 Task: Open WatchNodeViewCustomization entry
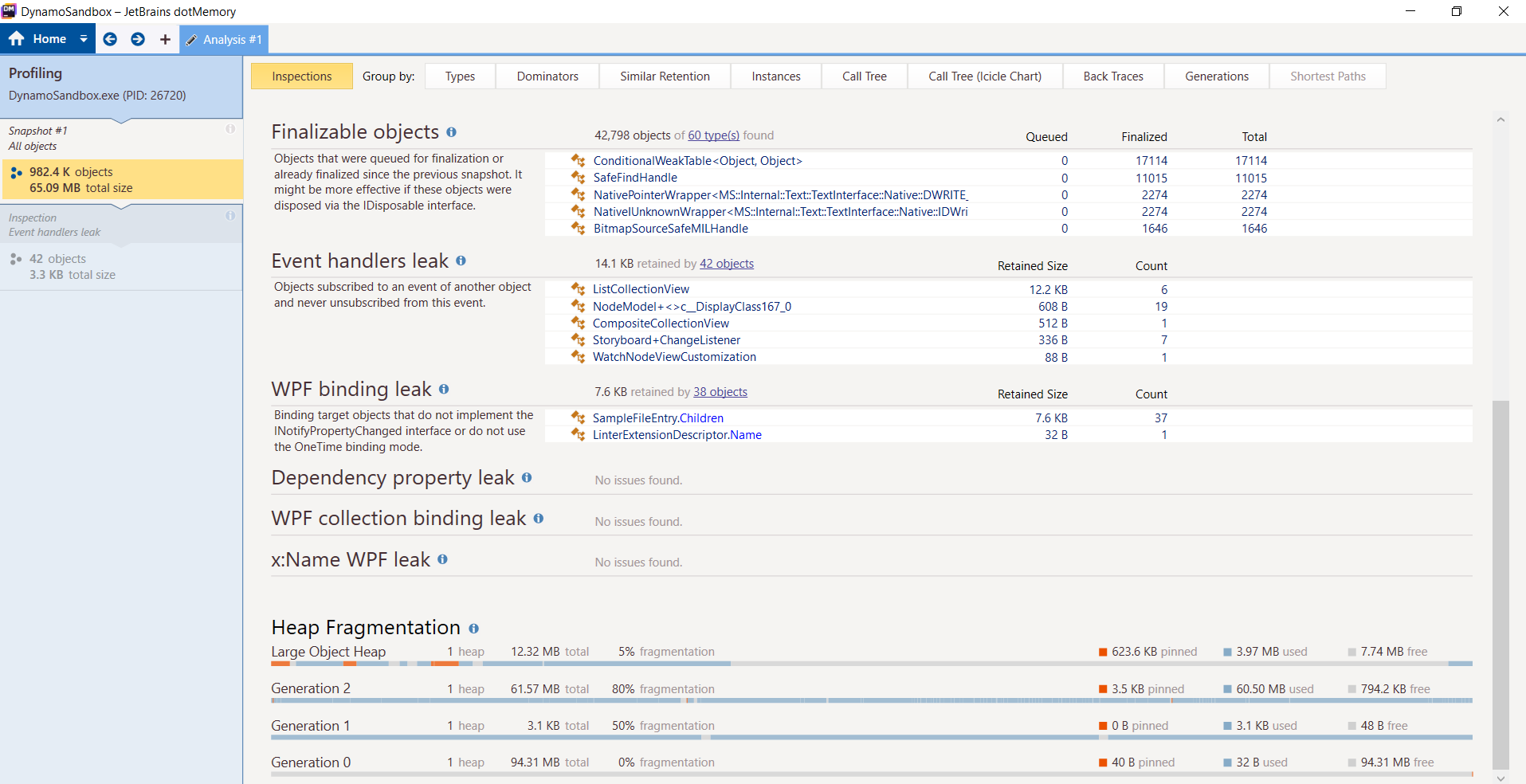674,357
